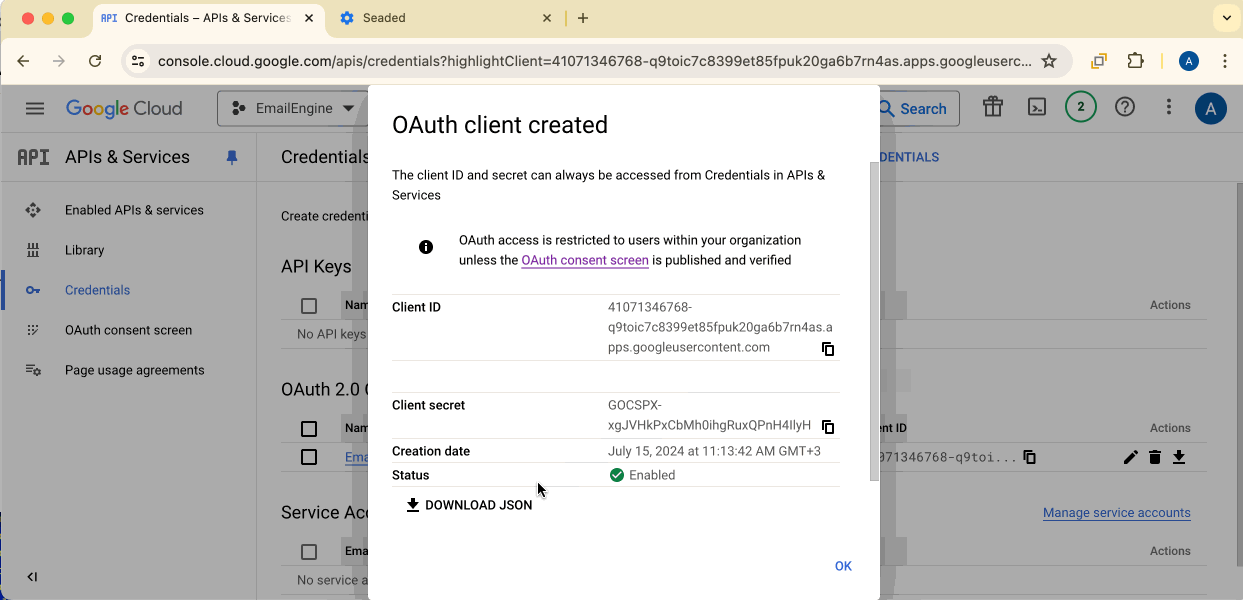
Task: Download the OAuth client key from Actions
Action: [x=1179, y=457]
